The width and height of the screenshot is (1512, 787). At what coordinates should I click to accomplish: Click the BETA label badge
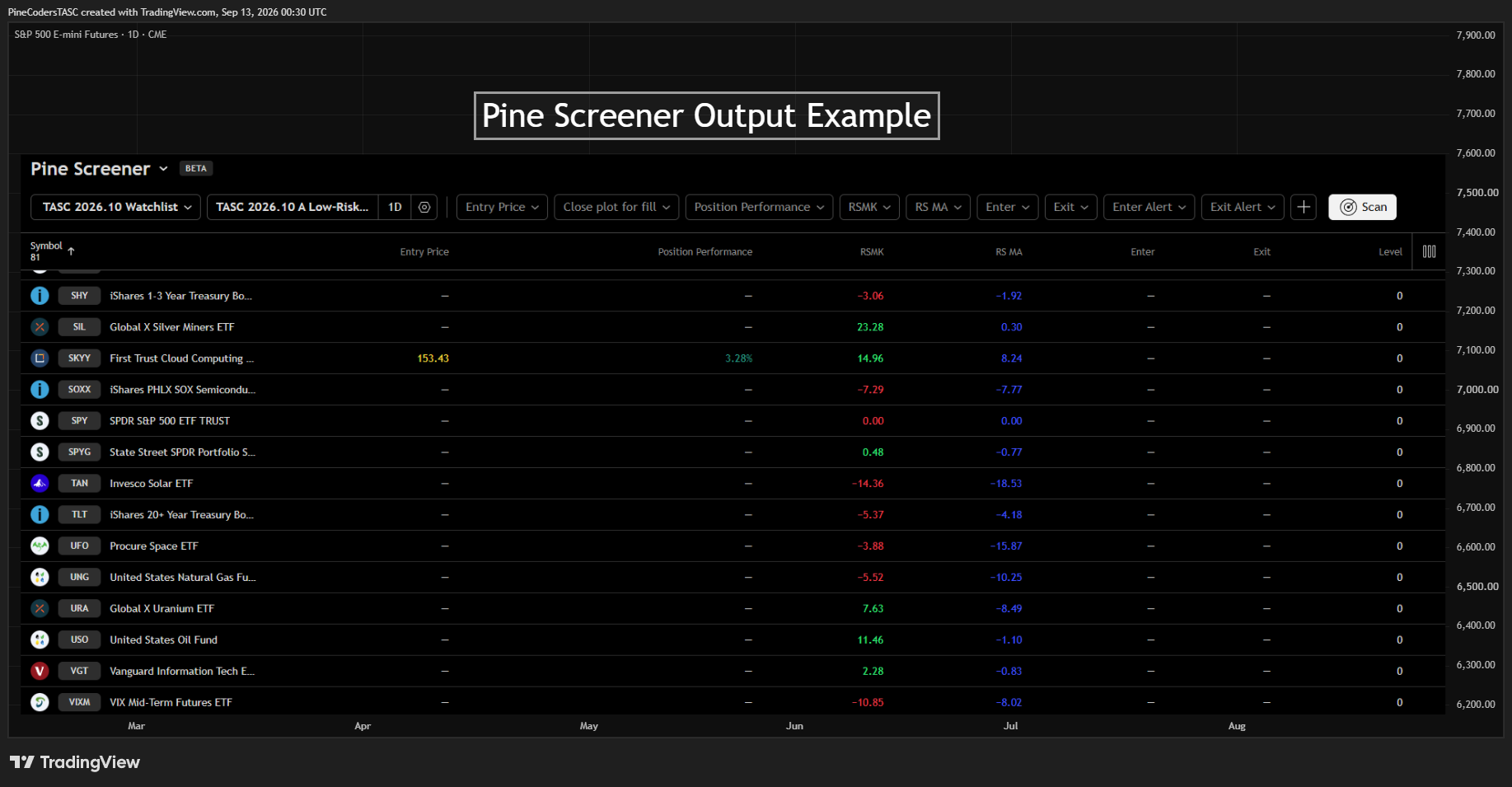[x=196, y=169]
